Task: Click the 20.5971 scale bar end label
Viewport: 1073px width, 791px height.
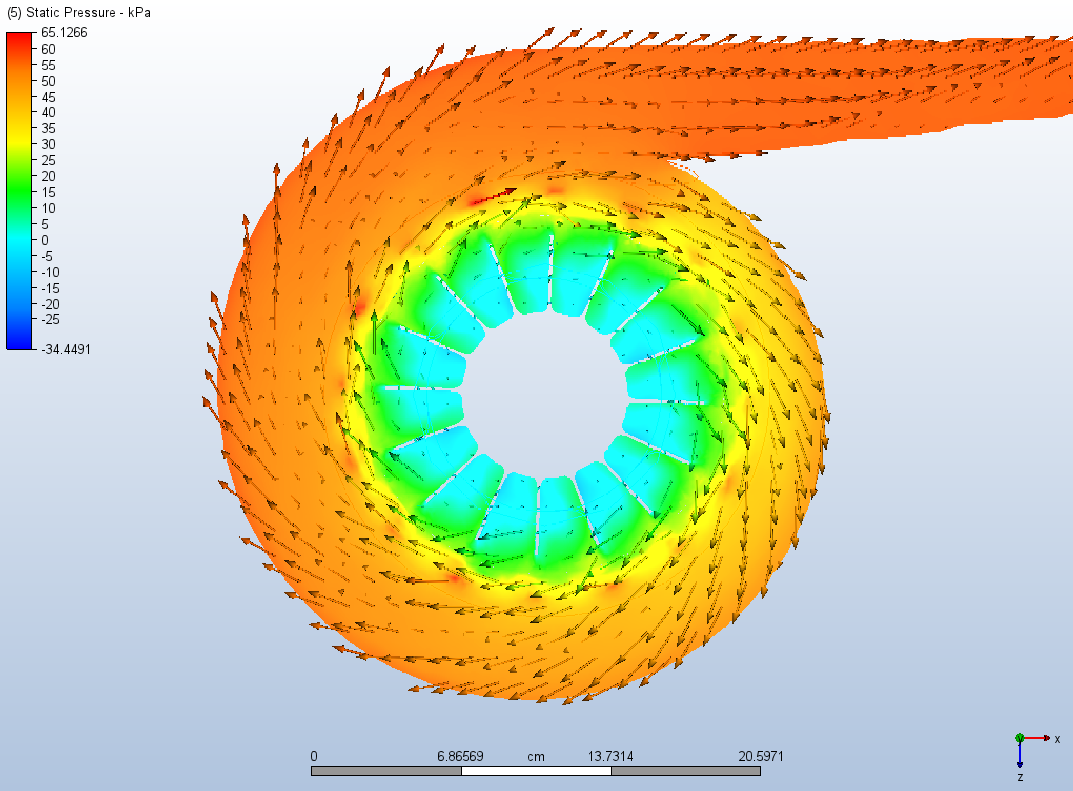Action: pyautogui.click(x=761, y=757)
